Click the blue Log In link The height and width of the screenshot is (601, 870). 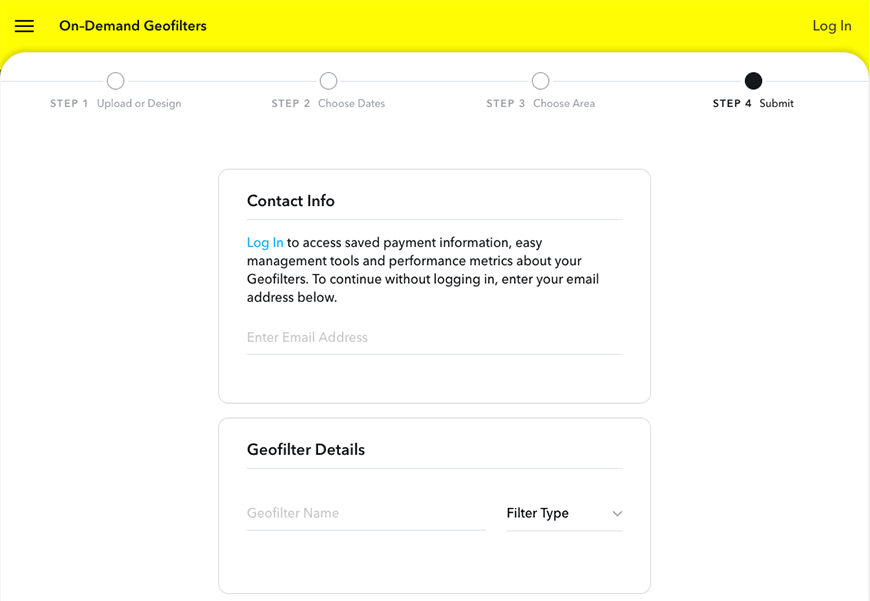(264, 242)
